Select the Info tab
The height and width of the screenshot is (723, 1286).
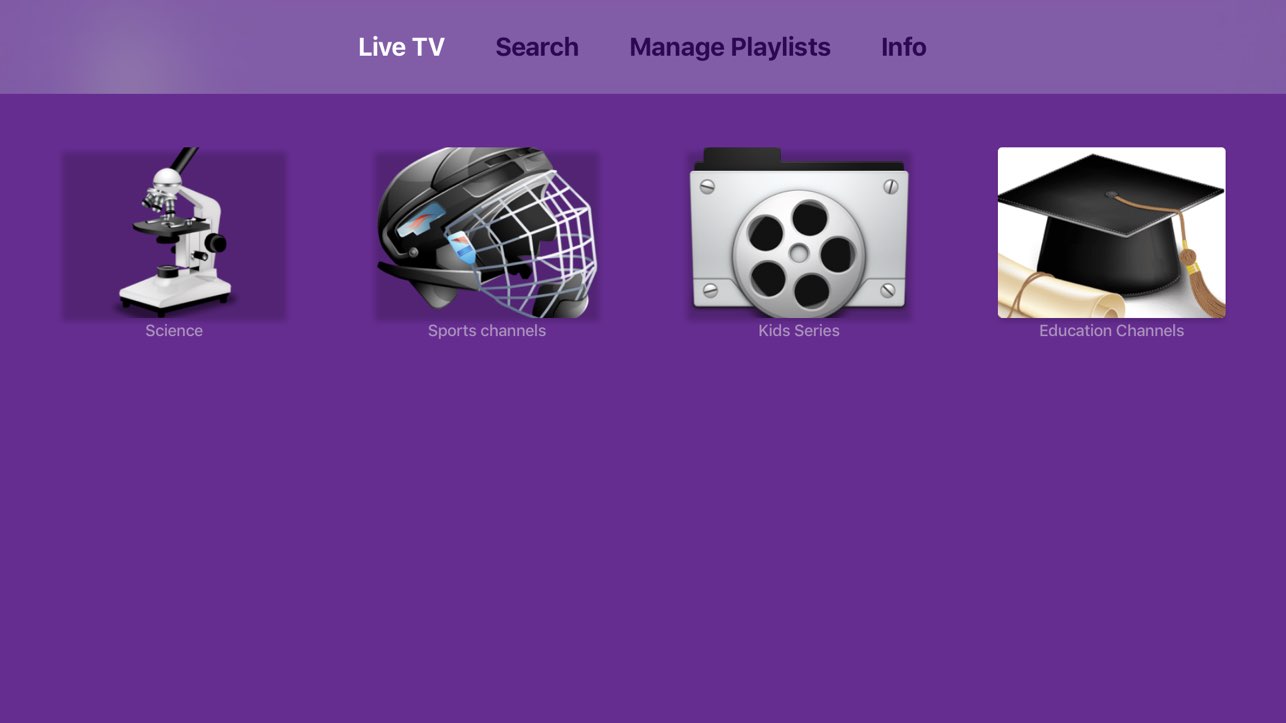point(903,47)
